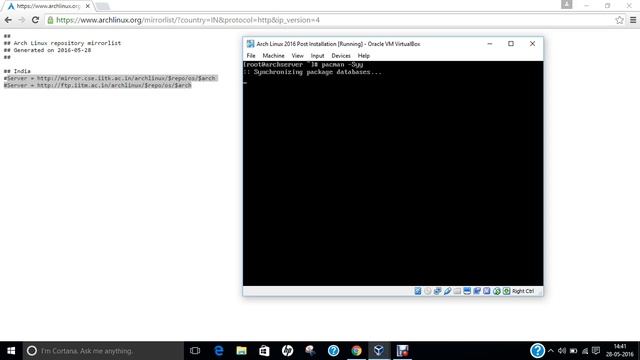
Task: Close the VirtualBox VM window
Action: [532, 44]
